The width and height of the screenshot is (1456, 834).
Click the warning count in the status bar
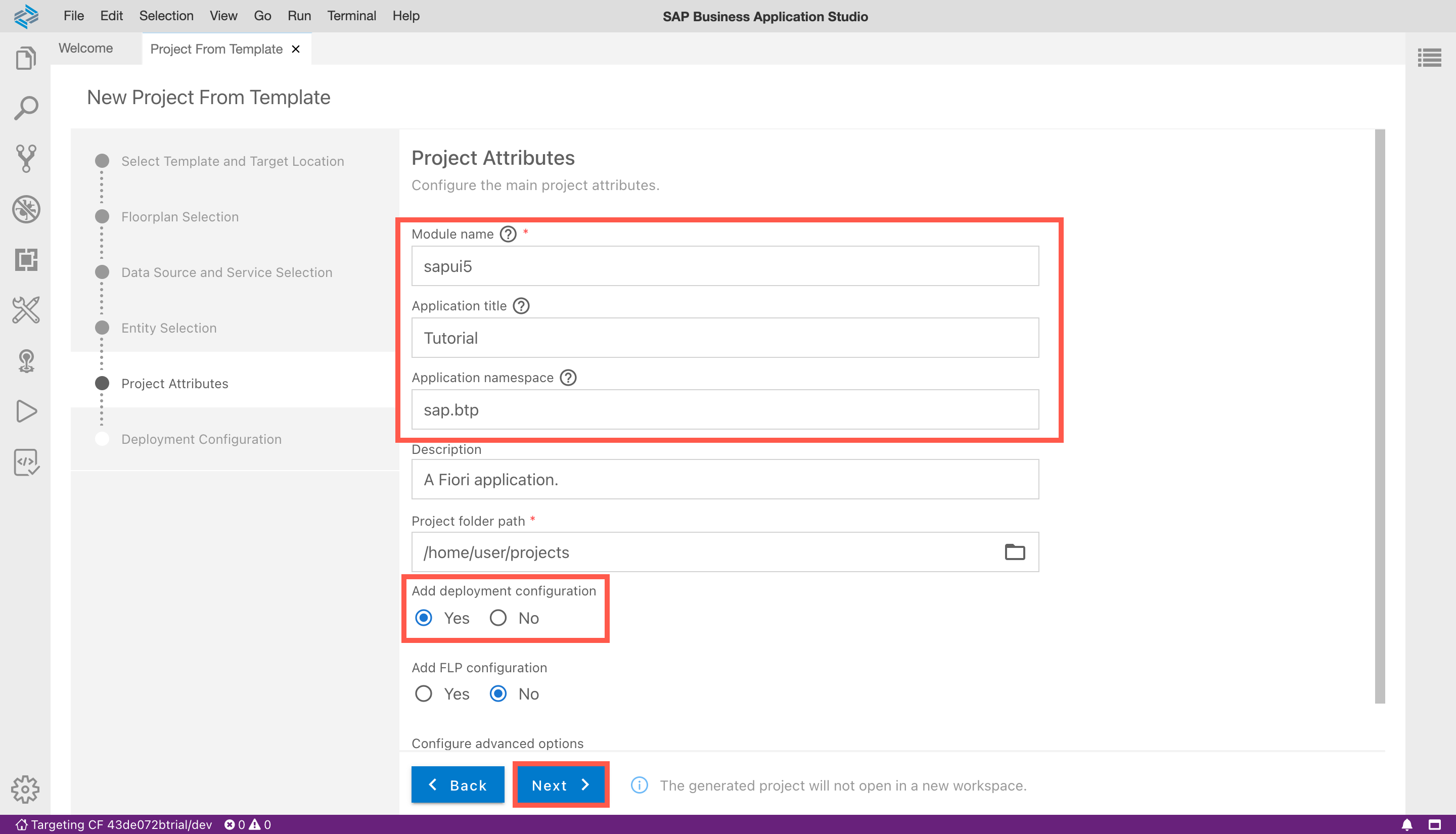pos(260,825)
